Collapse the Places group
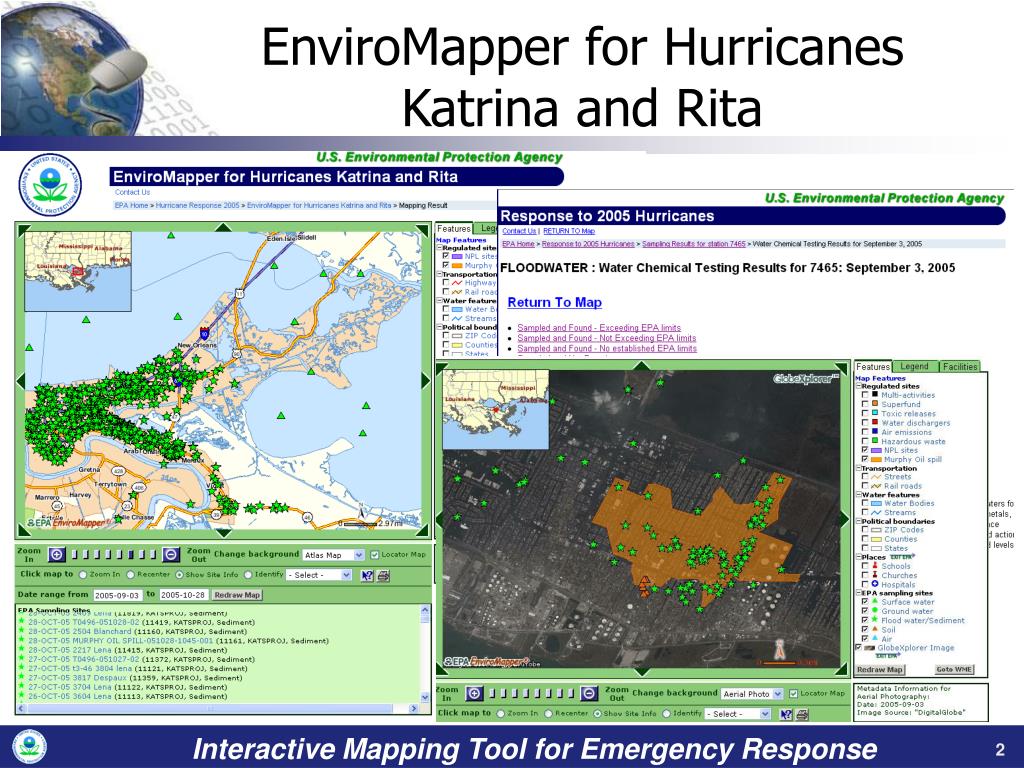 (x=858, y=557)
